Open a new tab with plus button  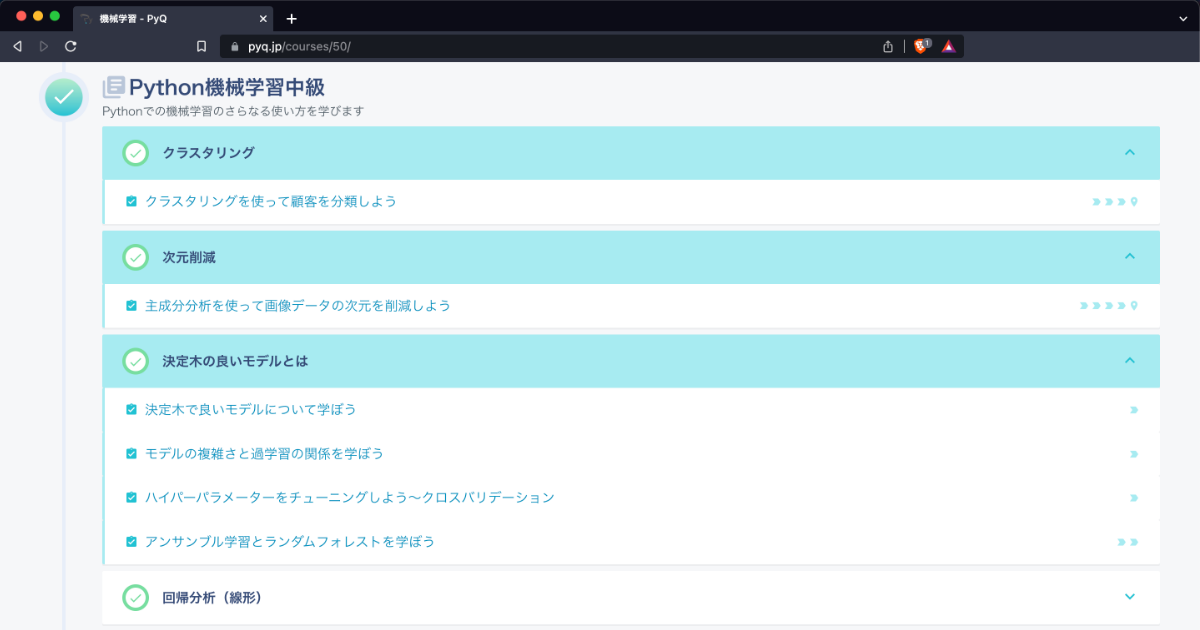pyautogui.click(x=292, y=19)
